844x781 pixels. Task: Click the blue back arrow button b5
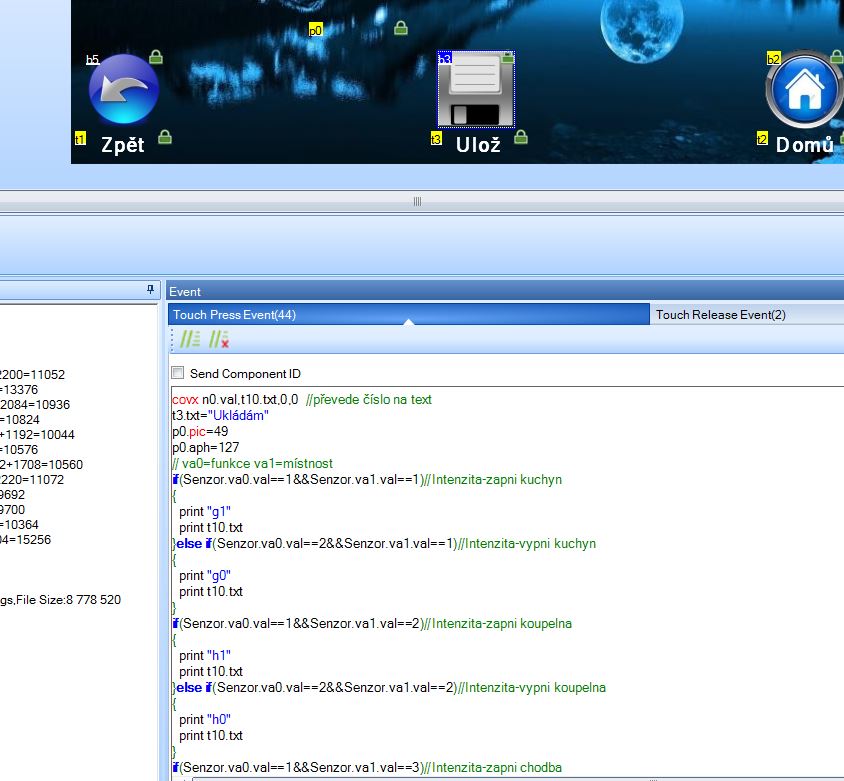pos(123,91)
